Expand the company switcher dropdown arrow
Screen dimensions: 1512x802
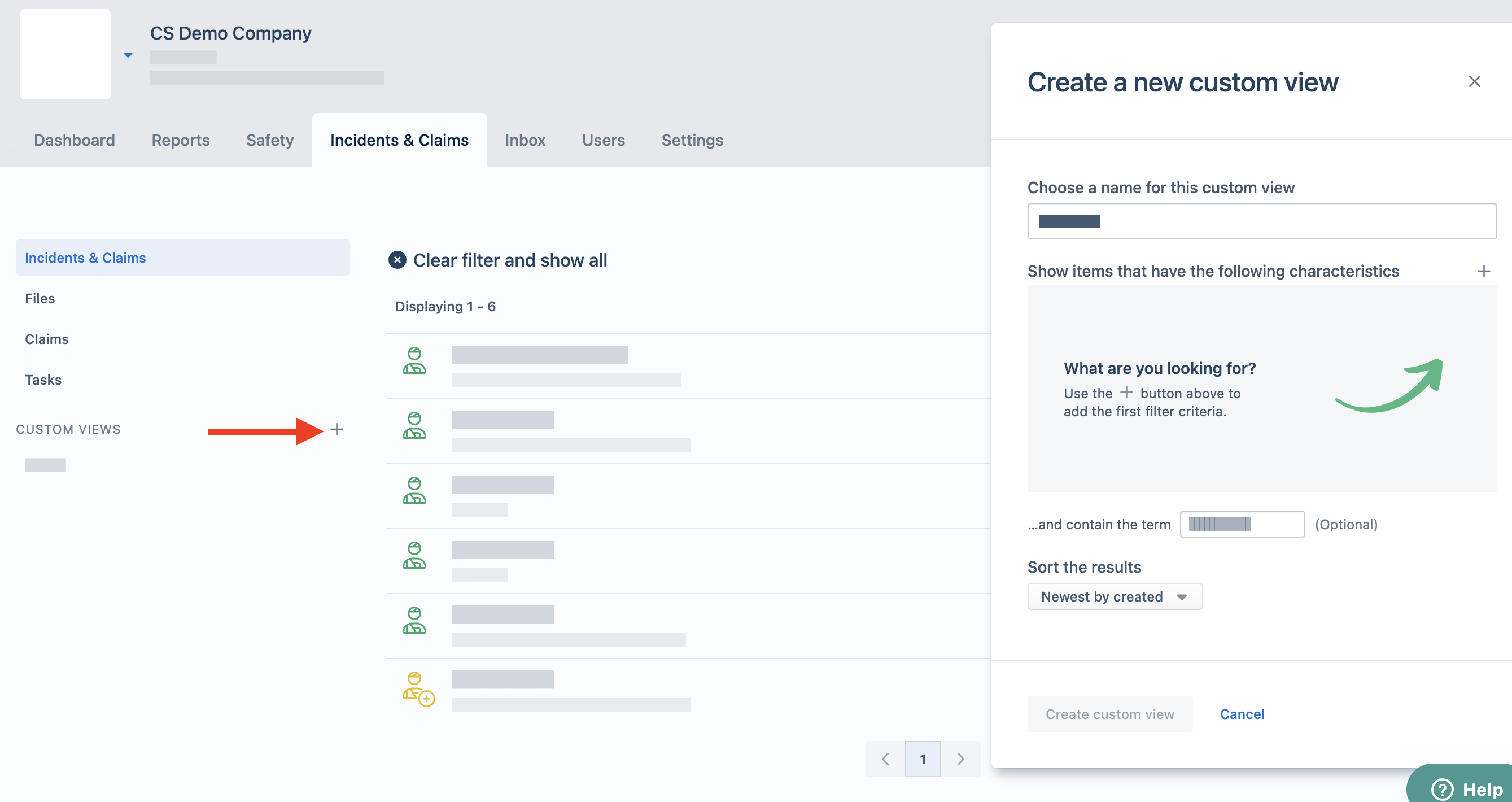point(128,55)
